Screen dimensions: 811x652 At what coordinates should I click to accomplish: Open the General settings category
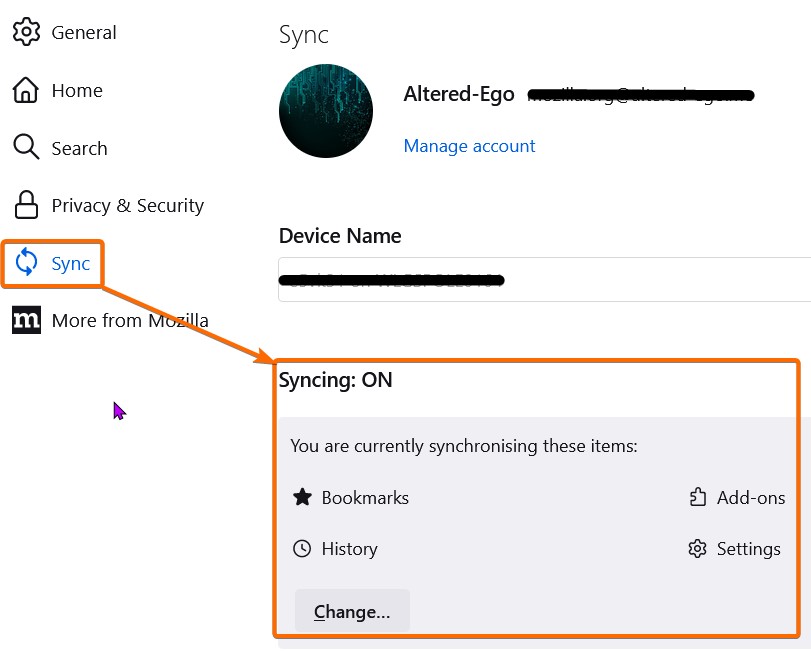coord(84,32)
